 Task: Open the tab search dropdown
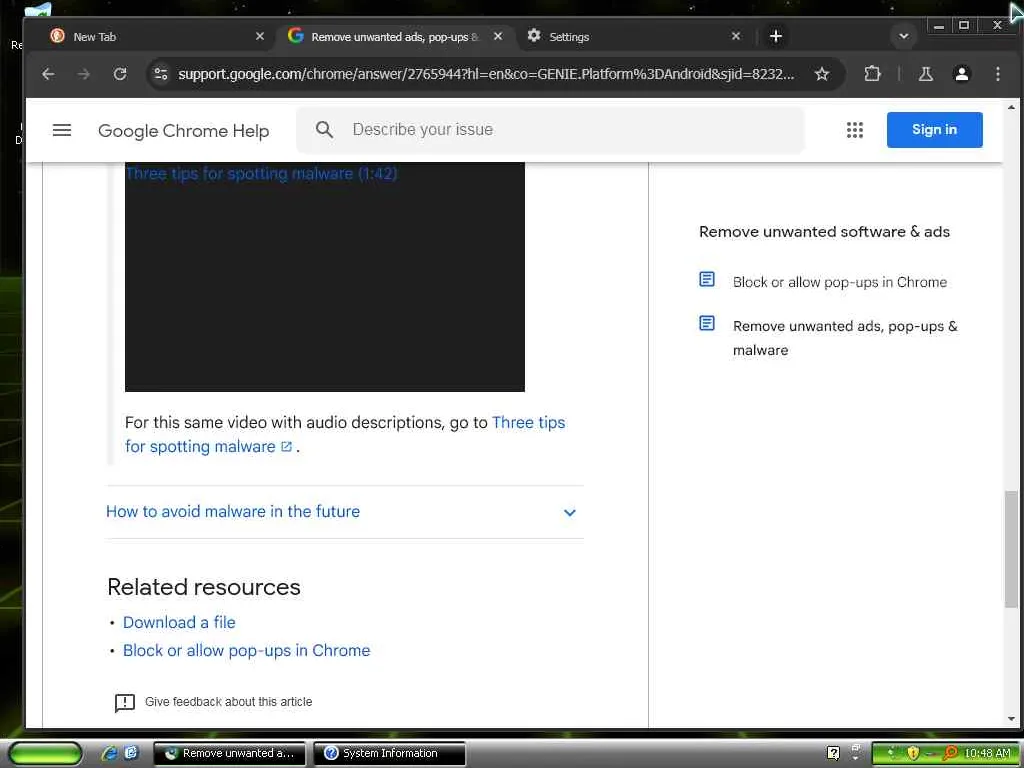(904, 37)
